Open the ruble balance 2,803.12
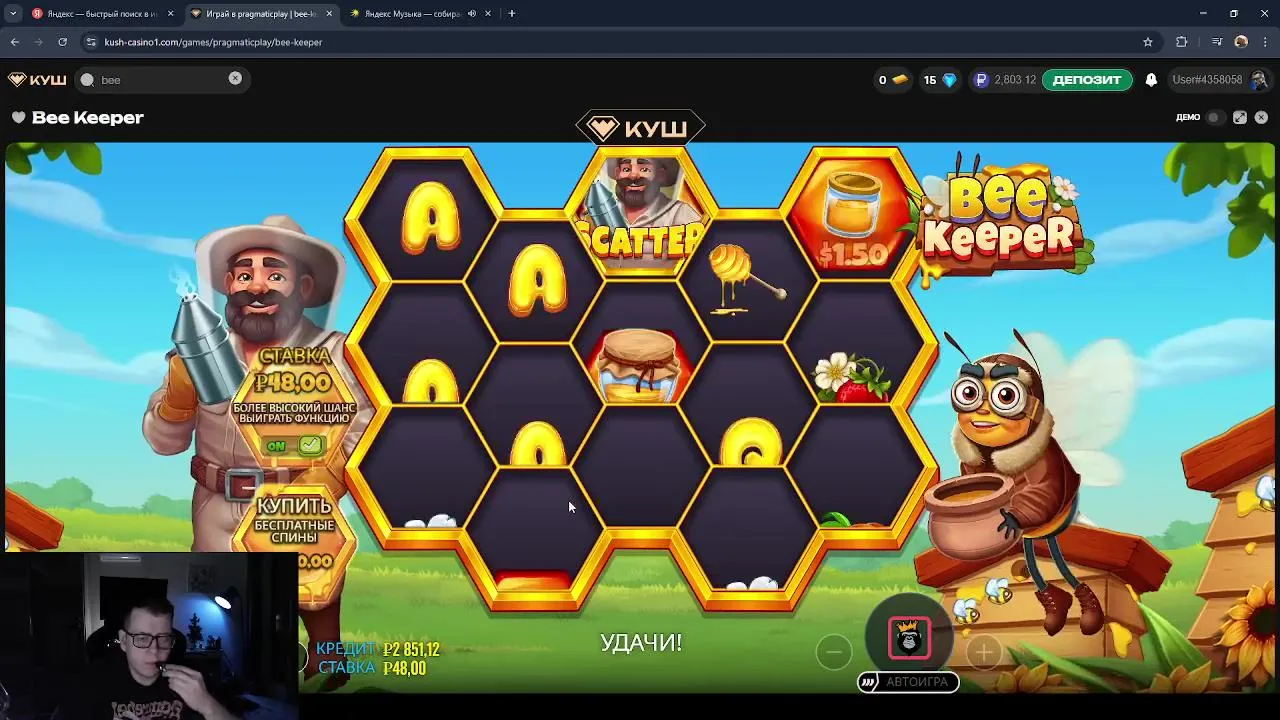 [x=1005, y=80]
